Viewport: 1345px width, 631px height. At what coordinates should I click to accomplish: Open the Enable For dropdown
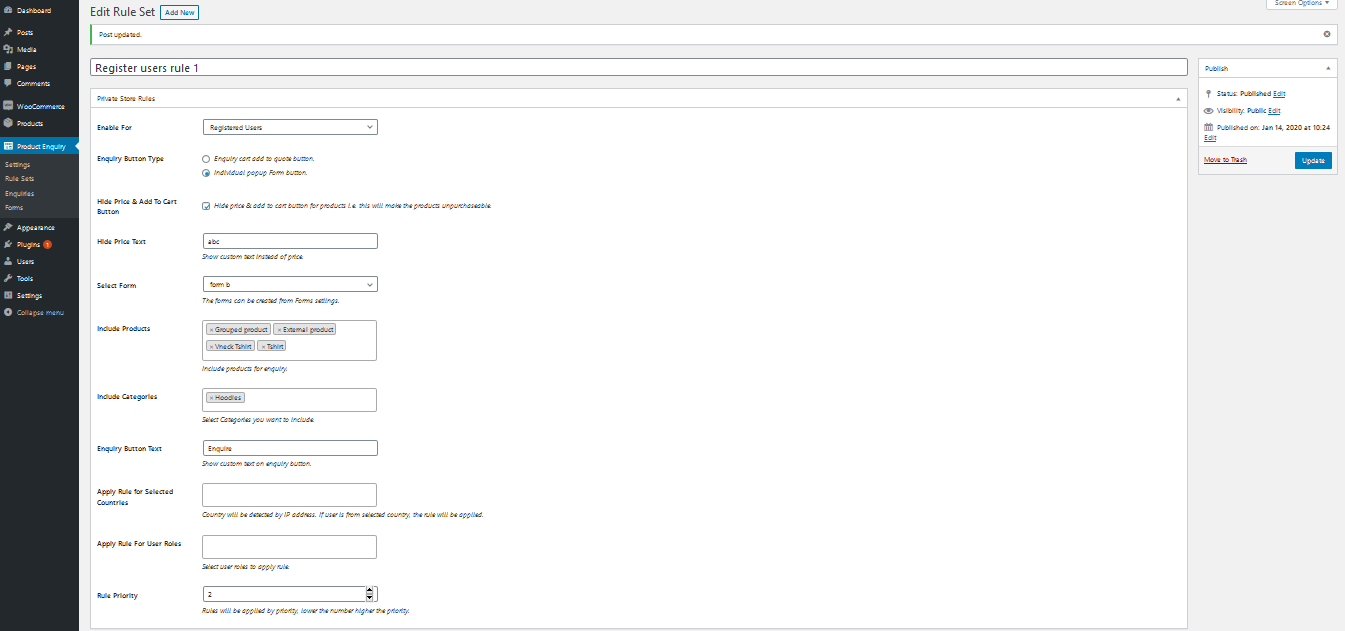pos(289,127)
